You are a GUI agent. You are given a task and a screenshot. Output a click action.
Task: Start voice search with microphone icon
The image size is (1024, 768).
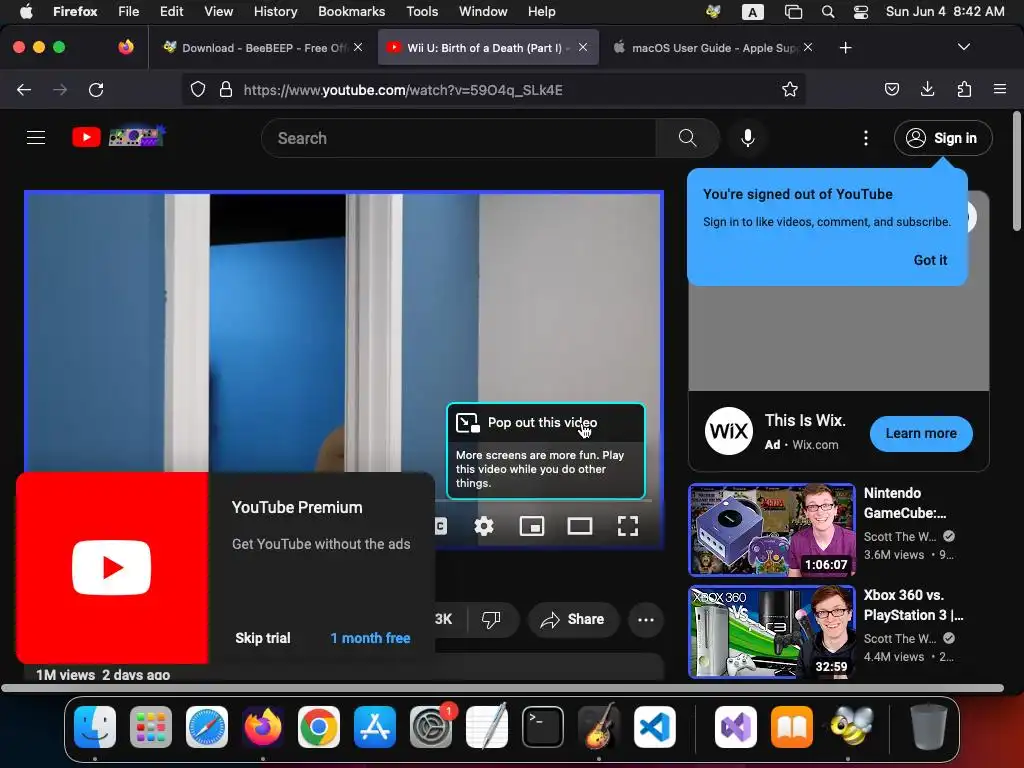(748, 138)
